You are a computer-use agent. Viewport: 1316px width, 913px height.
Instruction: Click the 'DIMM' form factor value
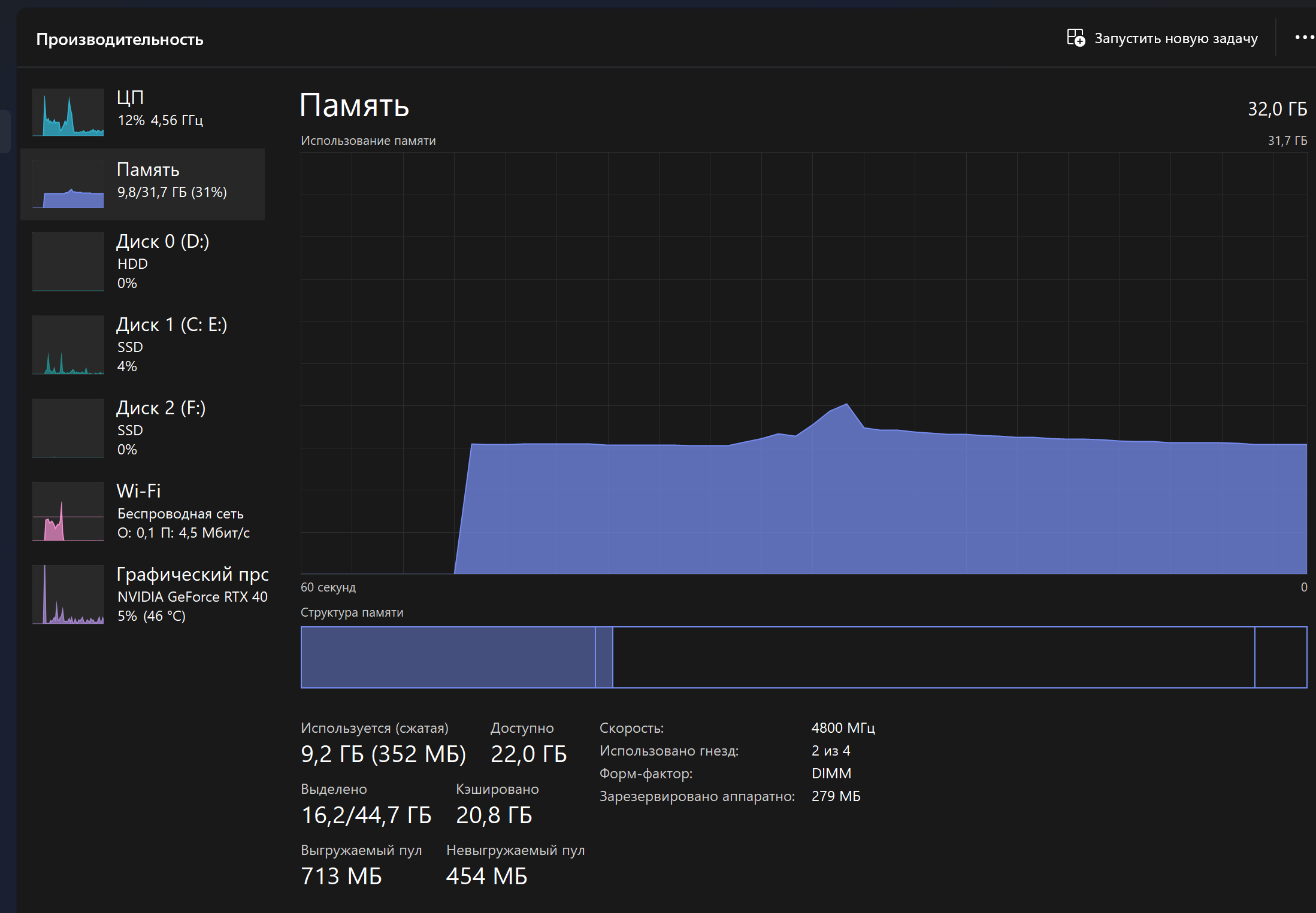click(x=831, y=774)
